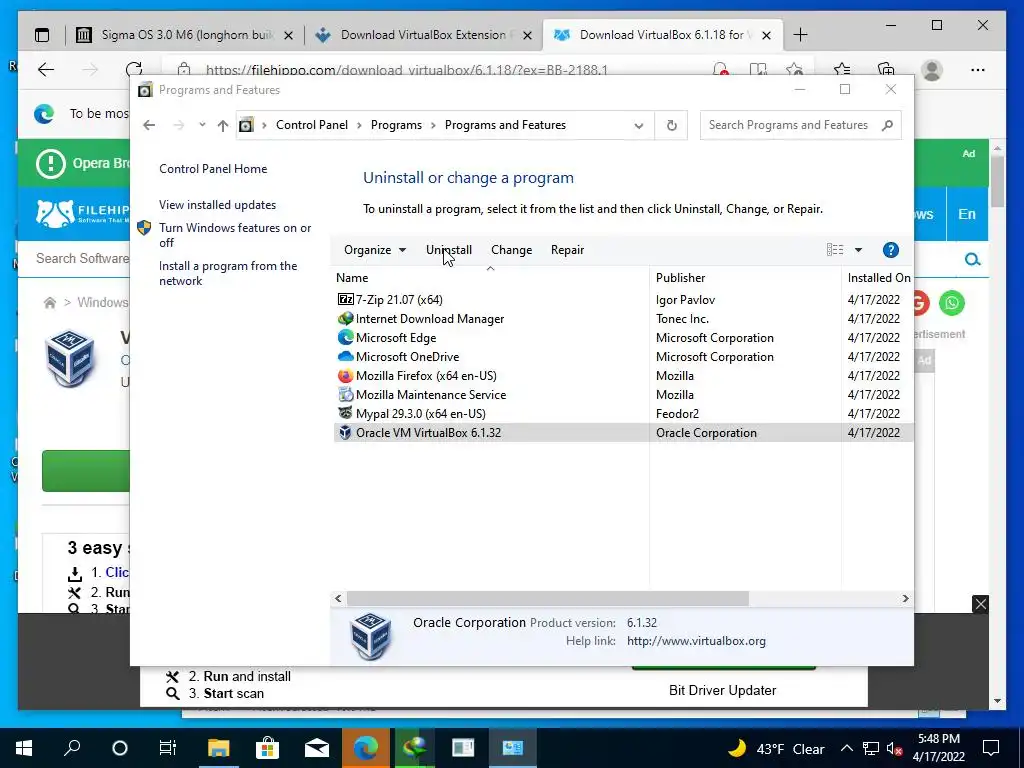This screenshot has height=768, width=1024.
Task: Open Edge Favorites star-list icon
Action: click(x=842, y=69)
